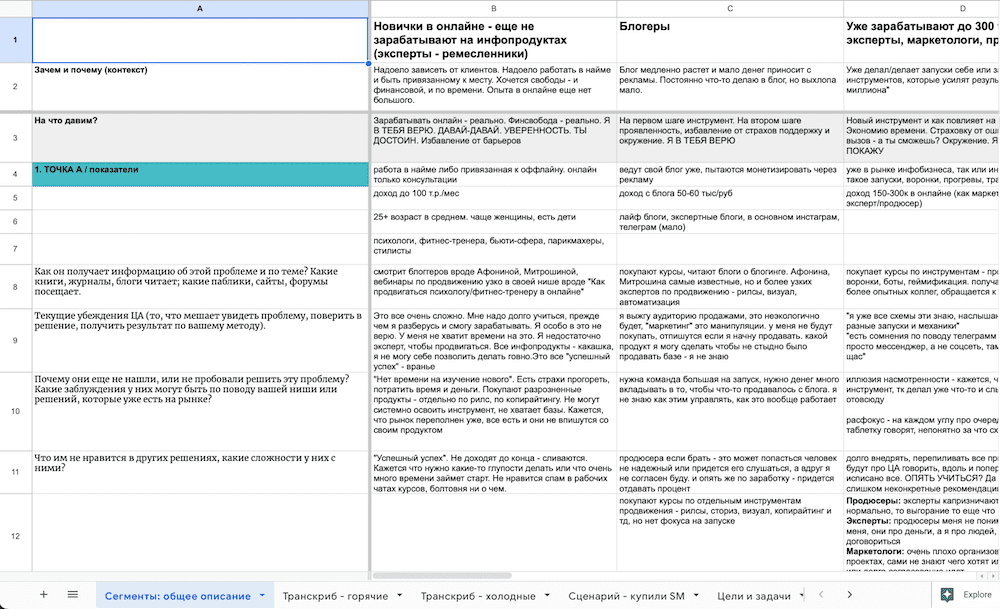
Task: Select row 6 header
Action: point(15,222)
